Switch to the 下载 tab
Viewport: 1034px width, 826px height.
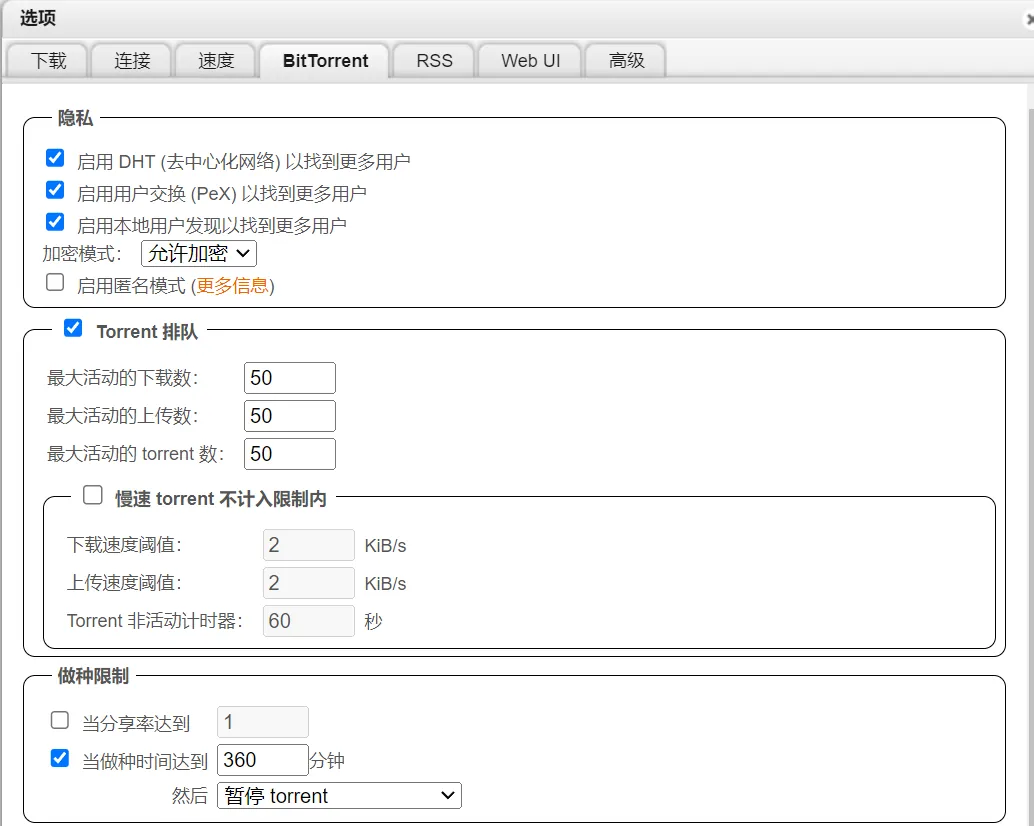point(47,61)
